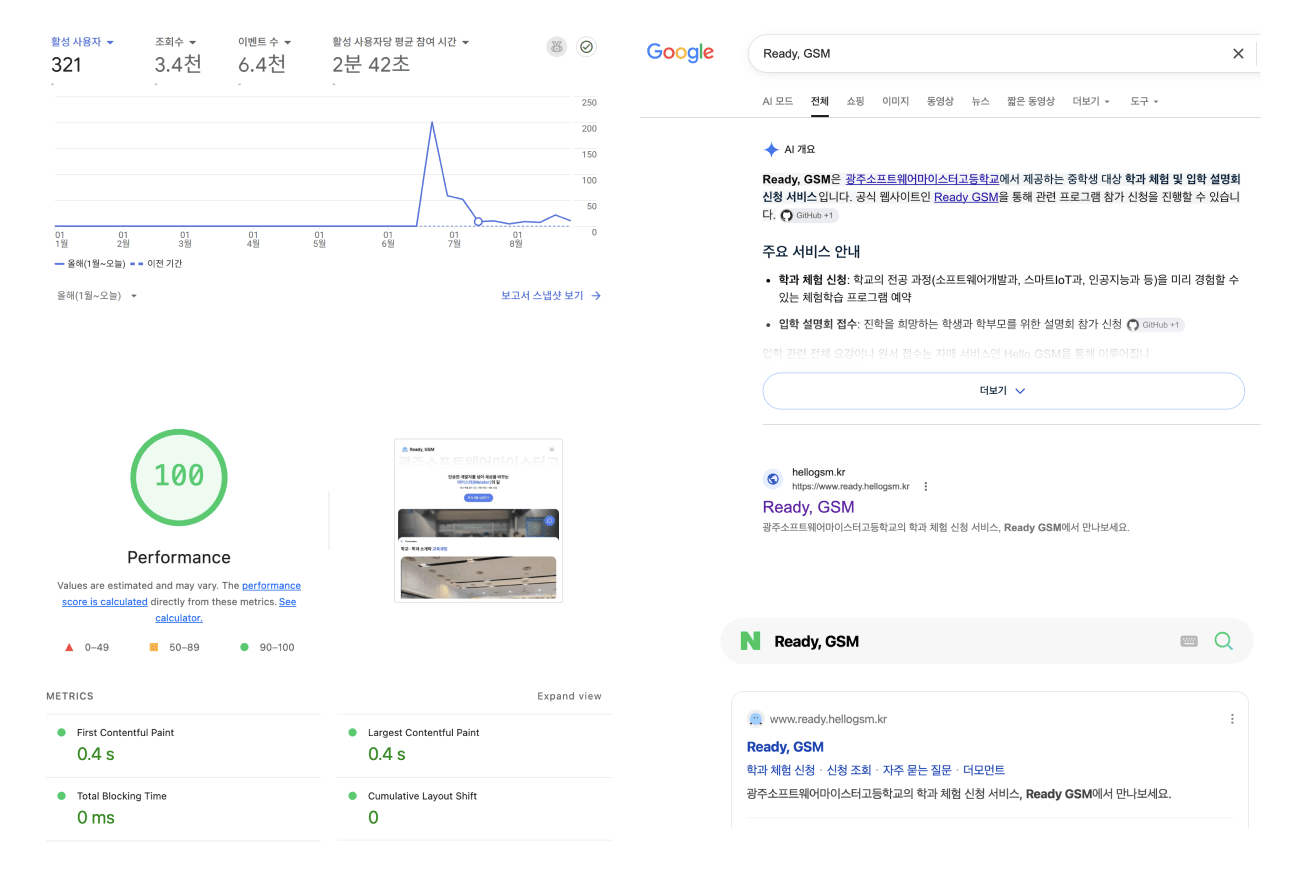This screenshot has height=870, width=1310.
Task: Click the GitHub +1 chip in the first paragraph
Action: 808,215
